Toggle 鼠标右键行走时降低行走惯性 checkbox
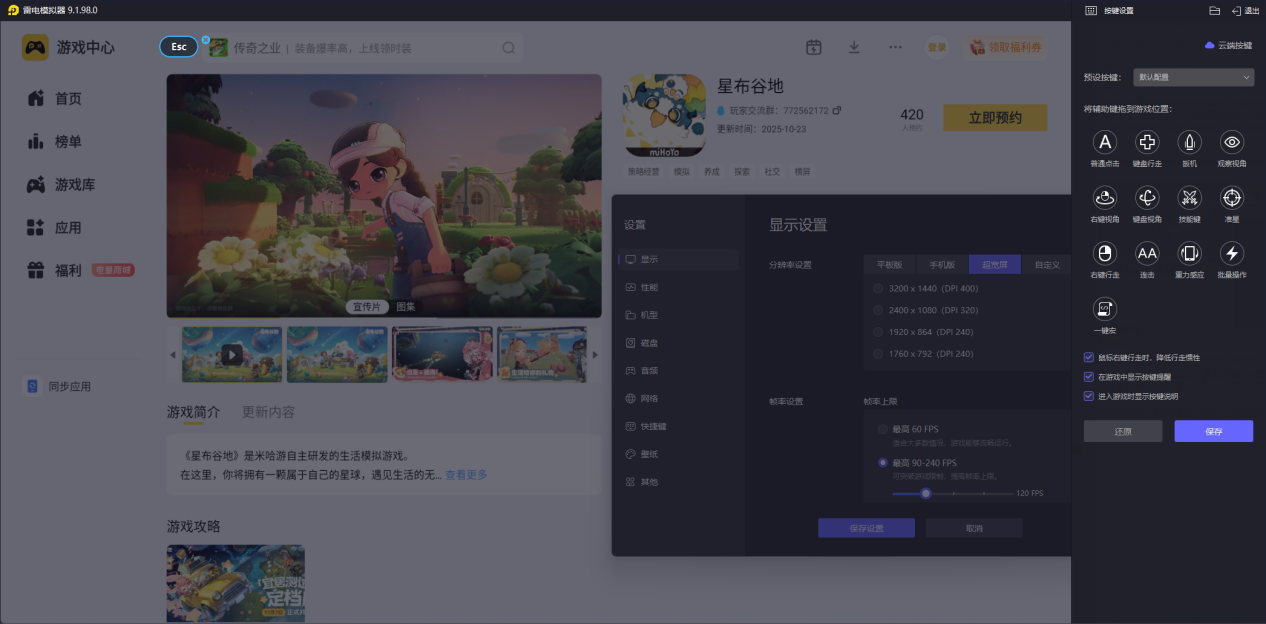This screenshot has width=1266, height=624. pyautogui.click(x=1089, y=357)
